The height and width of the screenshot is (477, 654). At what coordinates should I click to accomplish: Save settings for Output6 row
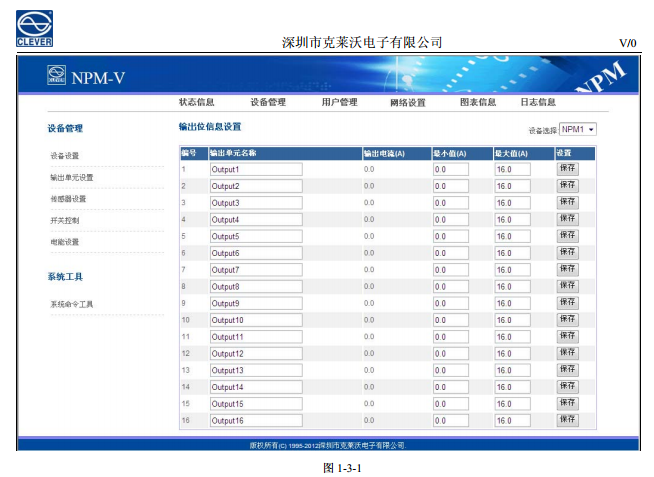(x=568, y=253)
